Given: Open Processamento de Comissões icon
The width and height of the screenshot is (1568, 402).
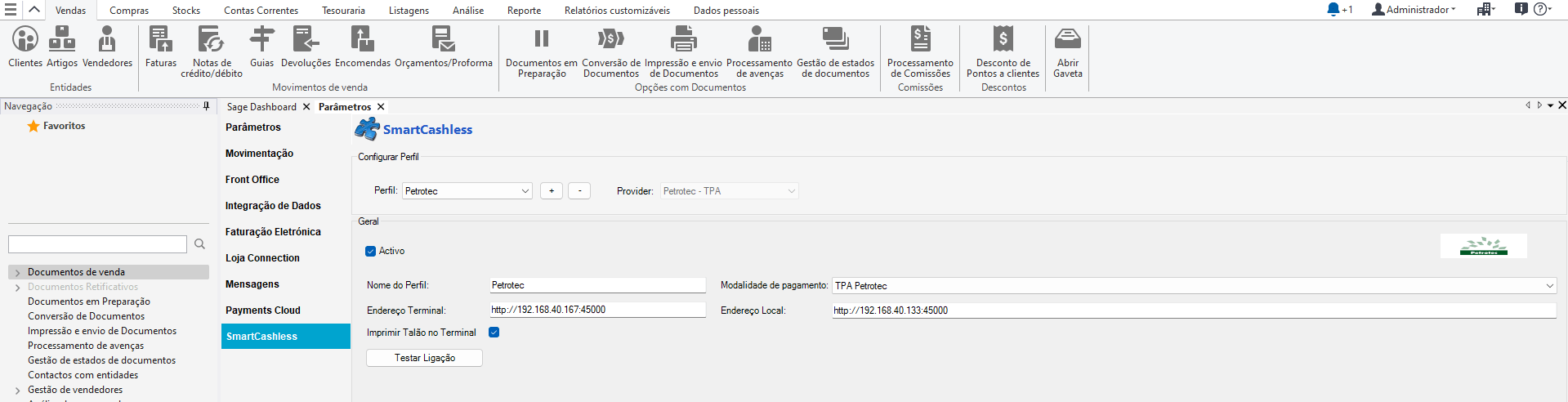Looking at the screenshot, I should coord(920,52).
